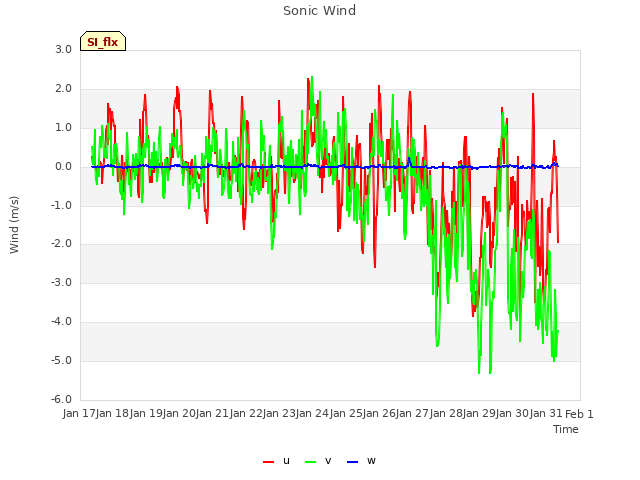Click the Jan 23 x-axis date label
The height and width of the screenshot is (480, 640).
279,414
